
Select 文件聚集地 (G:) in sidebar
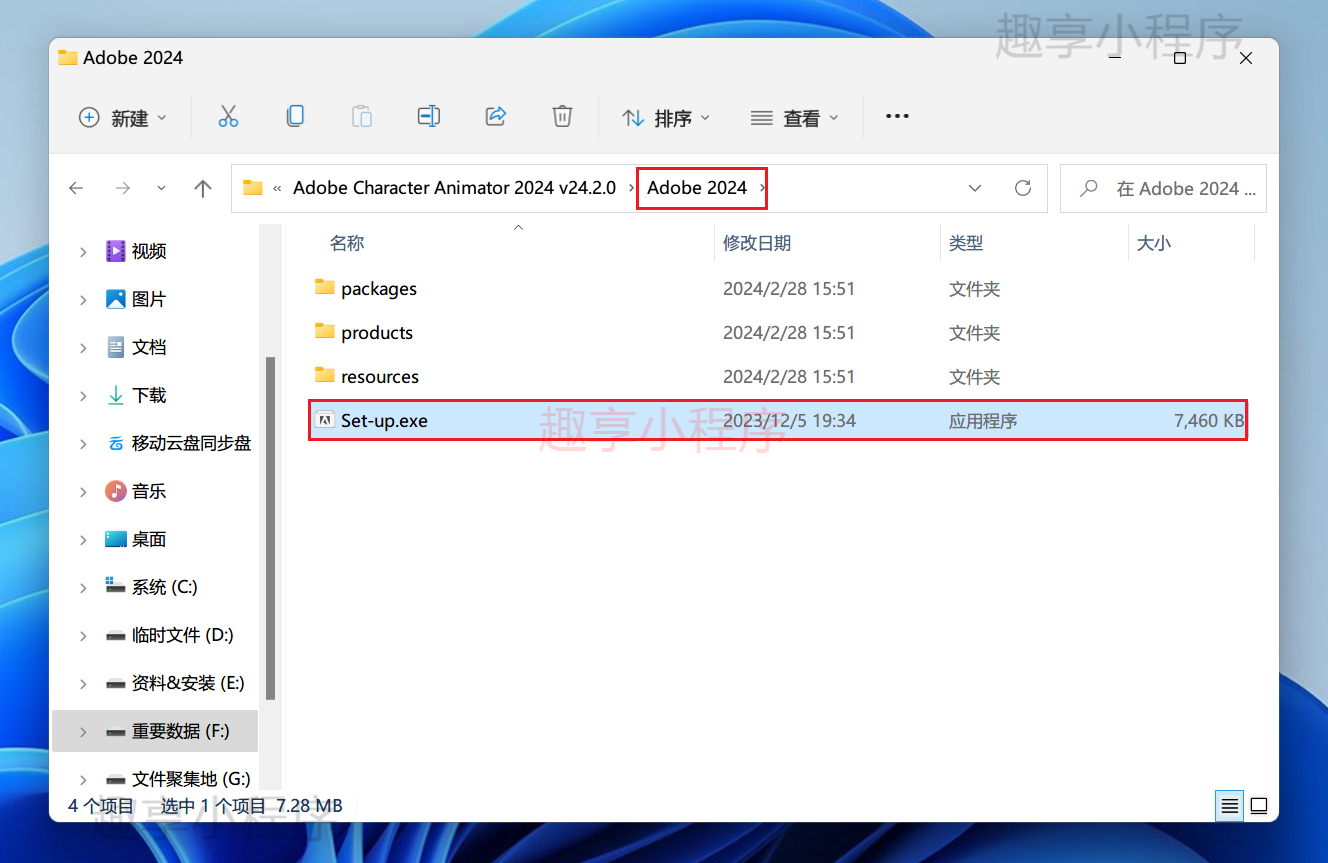coord(191,779)
